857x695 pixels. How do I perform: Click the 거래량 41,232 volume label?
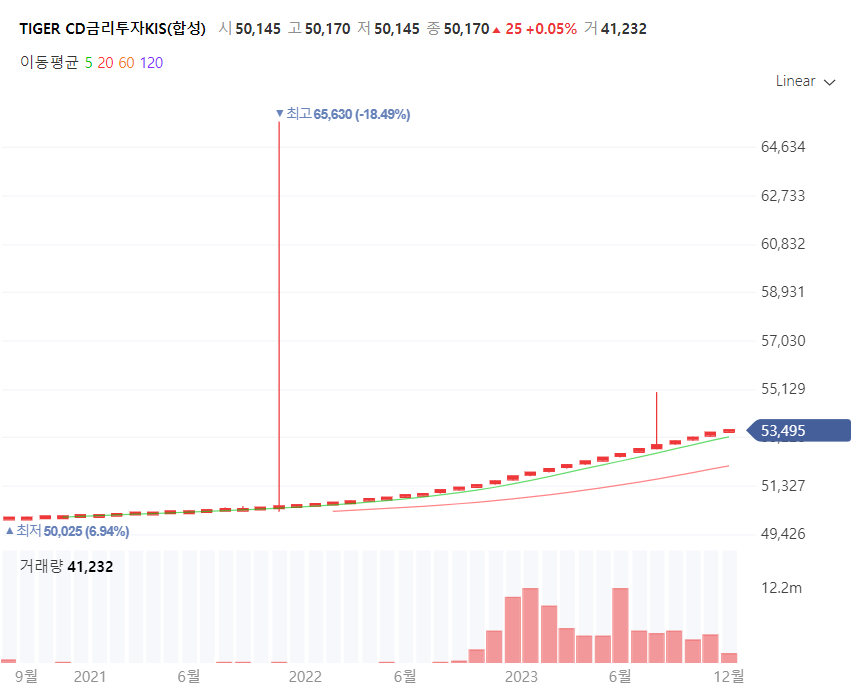tap(66, 566)
